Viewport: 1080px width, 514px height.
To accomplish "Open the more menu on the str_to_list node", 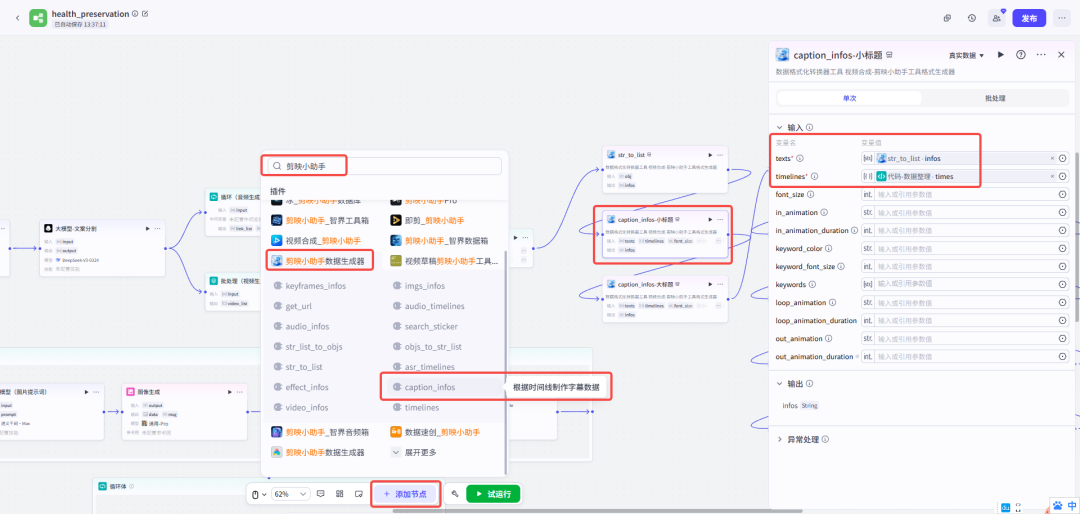I will 720,154.
